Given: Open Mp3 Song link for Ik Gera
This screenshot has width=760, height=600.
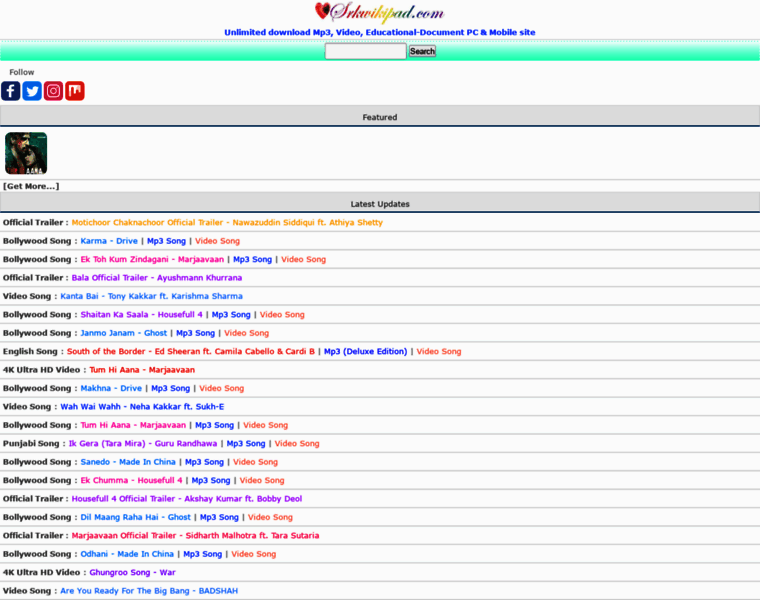Looking at the screenshot, I should (x=246, y=443).
